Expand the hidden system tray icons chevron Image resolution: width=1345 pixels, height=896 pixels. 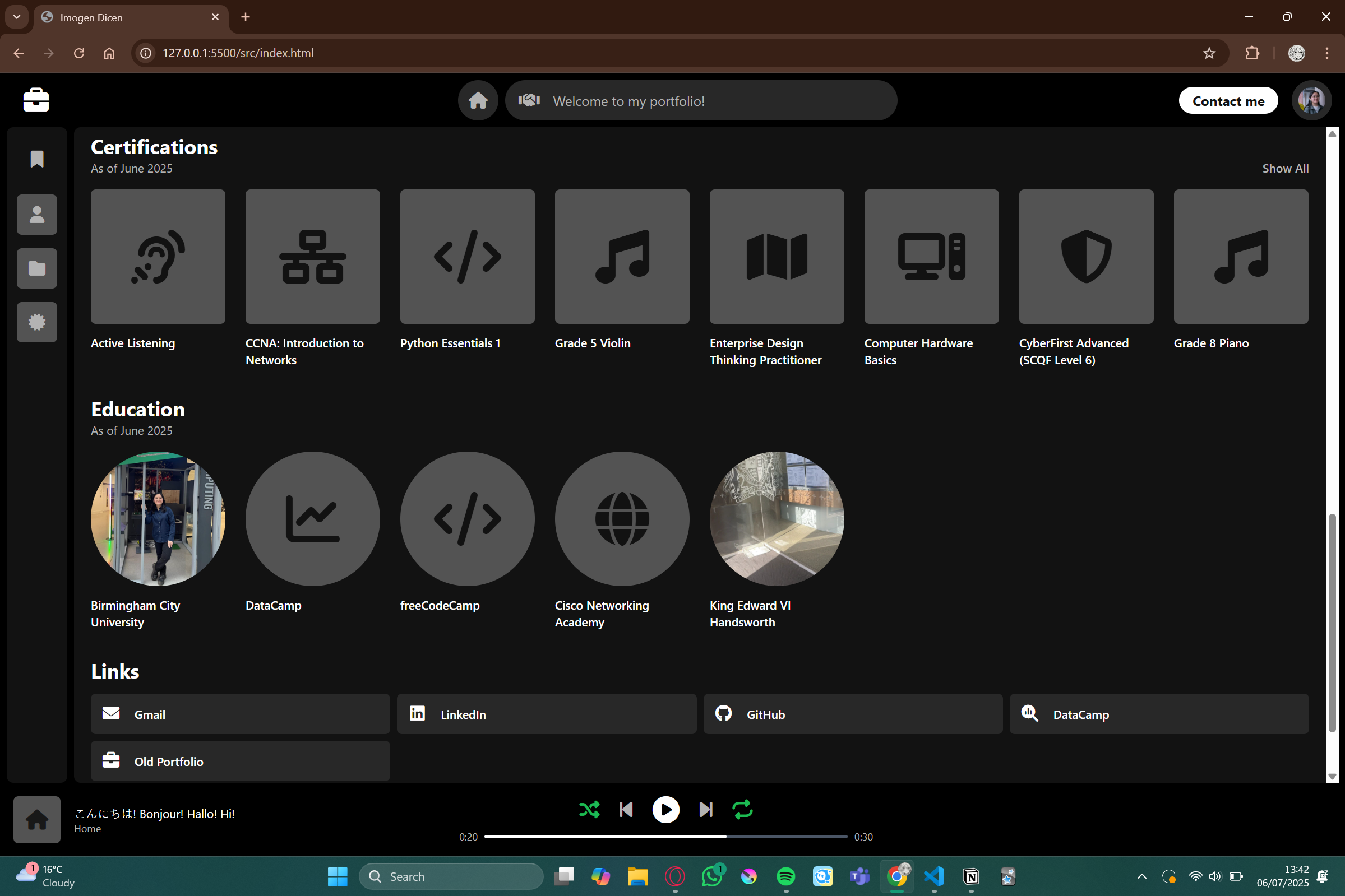click(x=1141, y=876)
